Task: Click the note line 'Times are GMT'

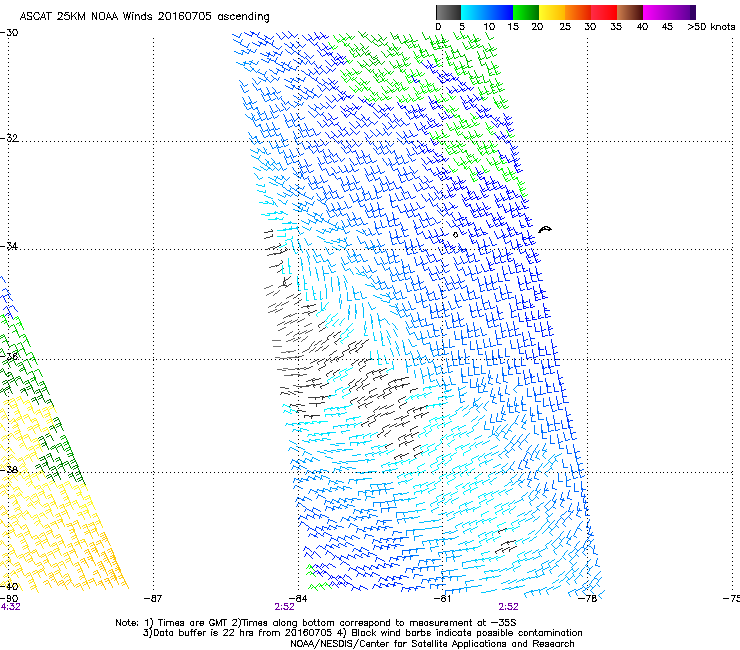Action: (193, 623)
